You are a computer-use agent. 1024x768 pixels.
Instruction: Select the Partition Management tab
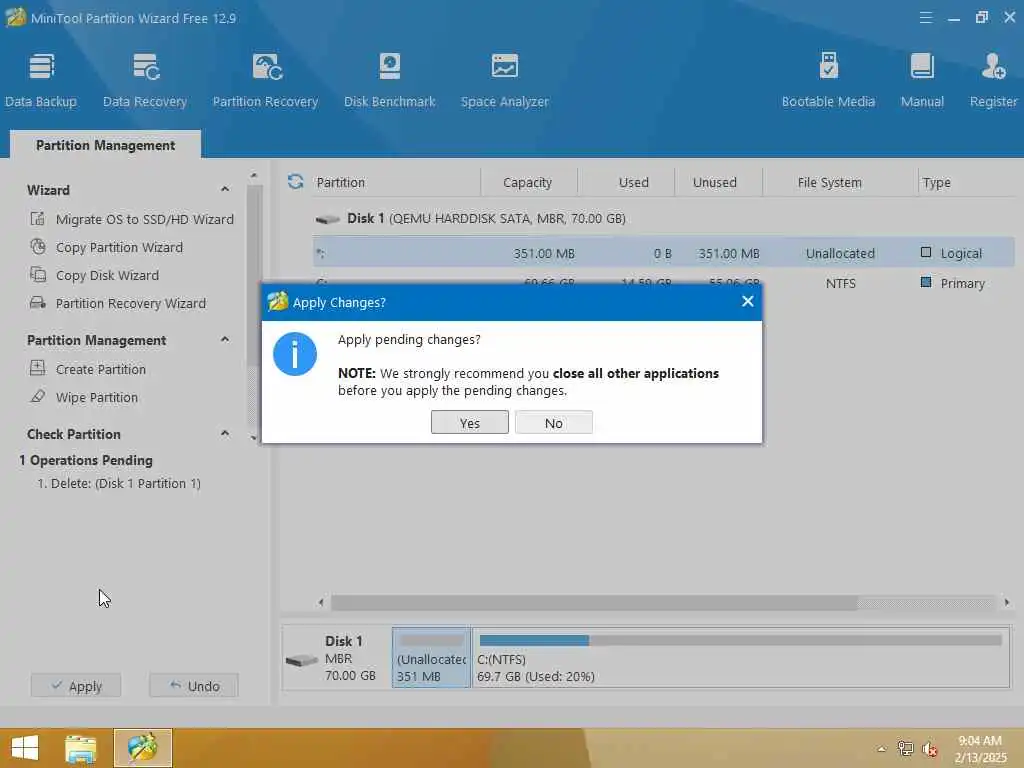[105, 145]
